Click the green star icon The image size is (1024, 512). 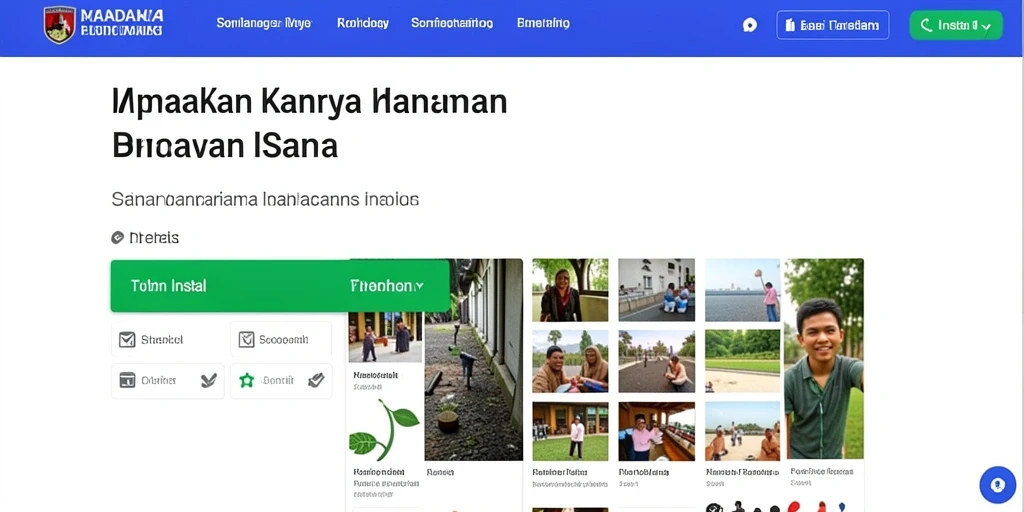[246, 380]
